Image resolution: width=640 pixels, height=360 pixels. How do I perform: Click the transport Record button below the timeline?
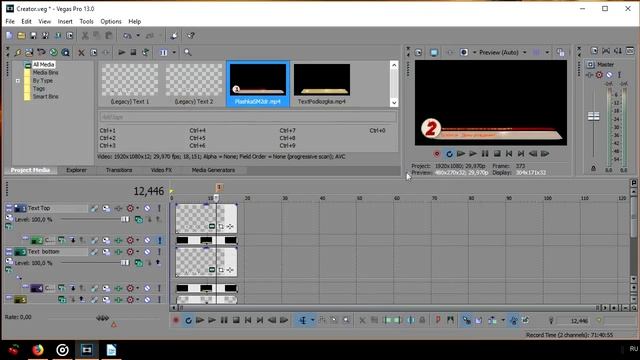[x=176, y=320]
